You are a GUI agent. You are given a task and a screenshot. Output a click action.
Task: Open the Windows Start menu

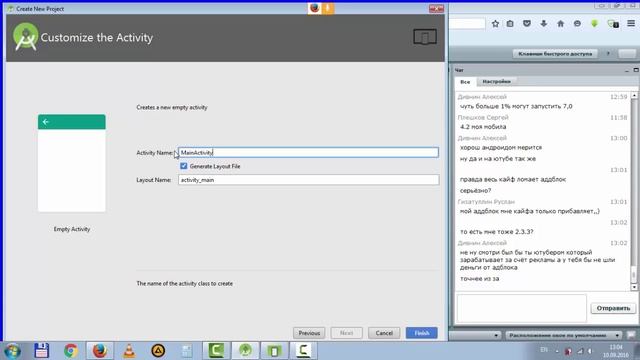(x=12, y=351)
